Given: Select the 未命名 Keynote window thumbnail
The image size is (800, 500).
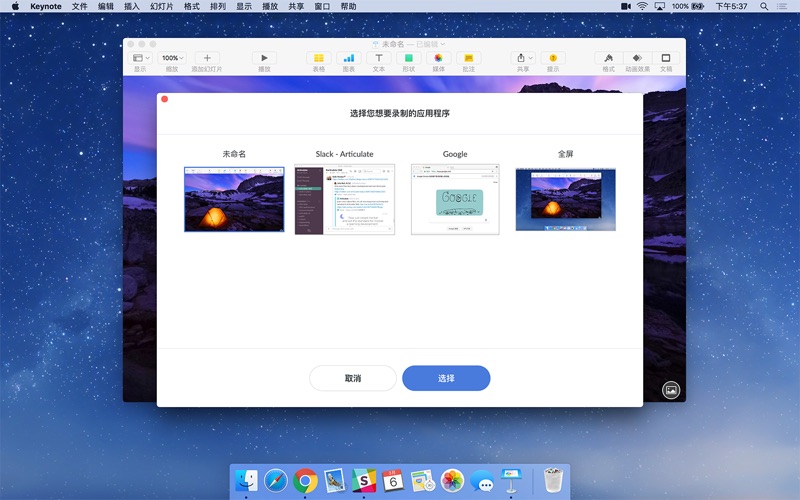Looking at the screenshot, I should tap(234, 199).
